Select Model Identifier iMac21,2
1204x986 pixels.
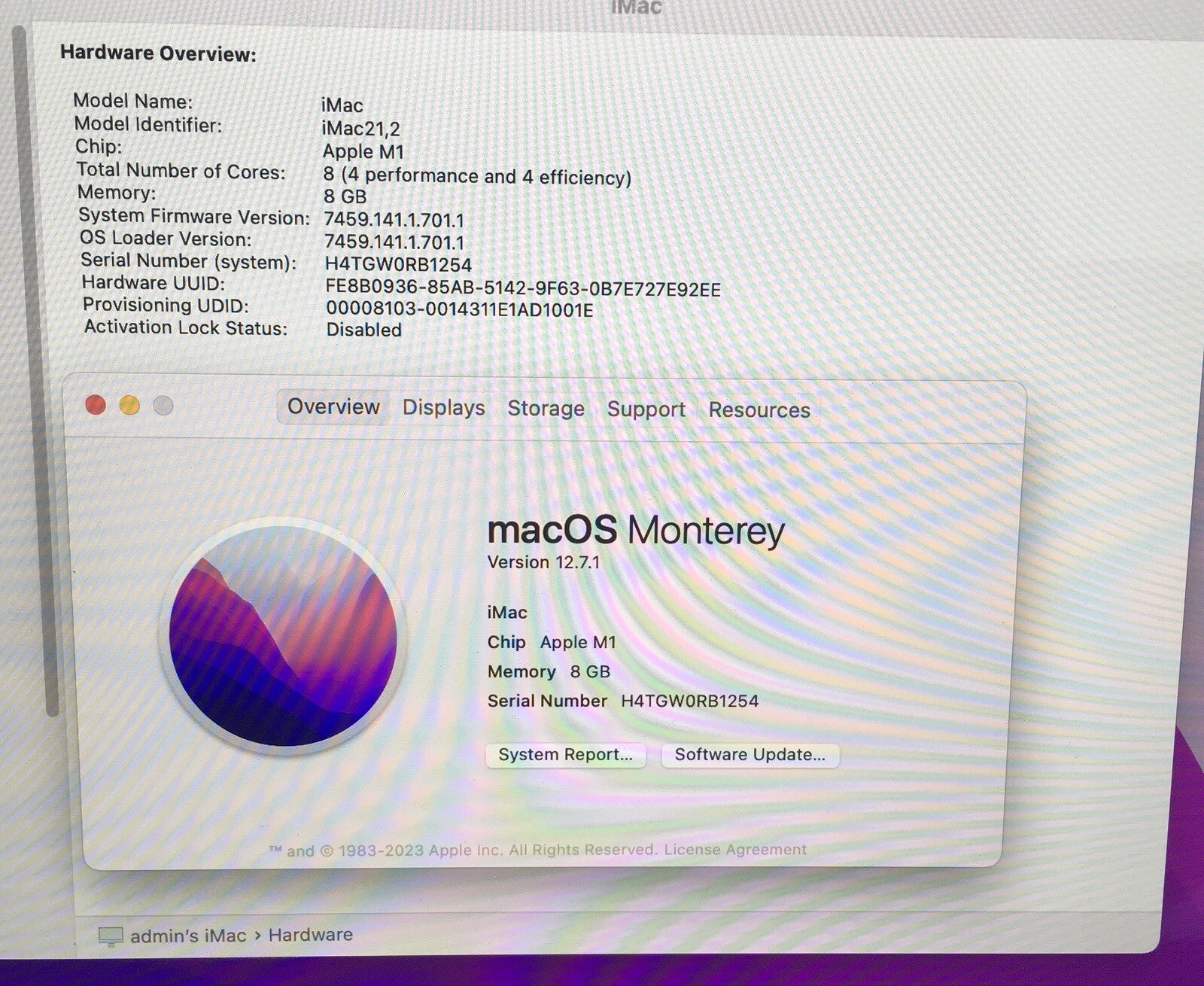click(x=360, y=129)
